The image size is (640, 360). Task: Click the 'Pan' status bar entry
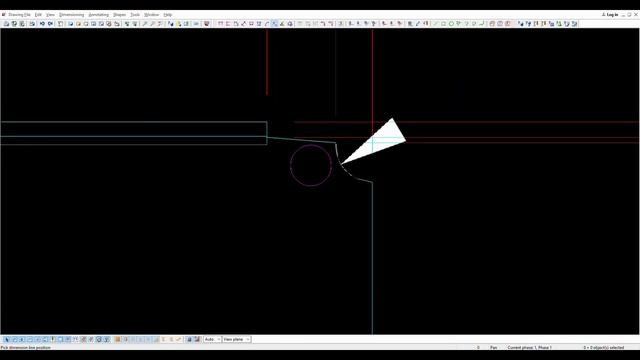(493, 347)
